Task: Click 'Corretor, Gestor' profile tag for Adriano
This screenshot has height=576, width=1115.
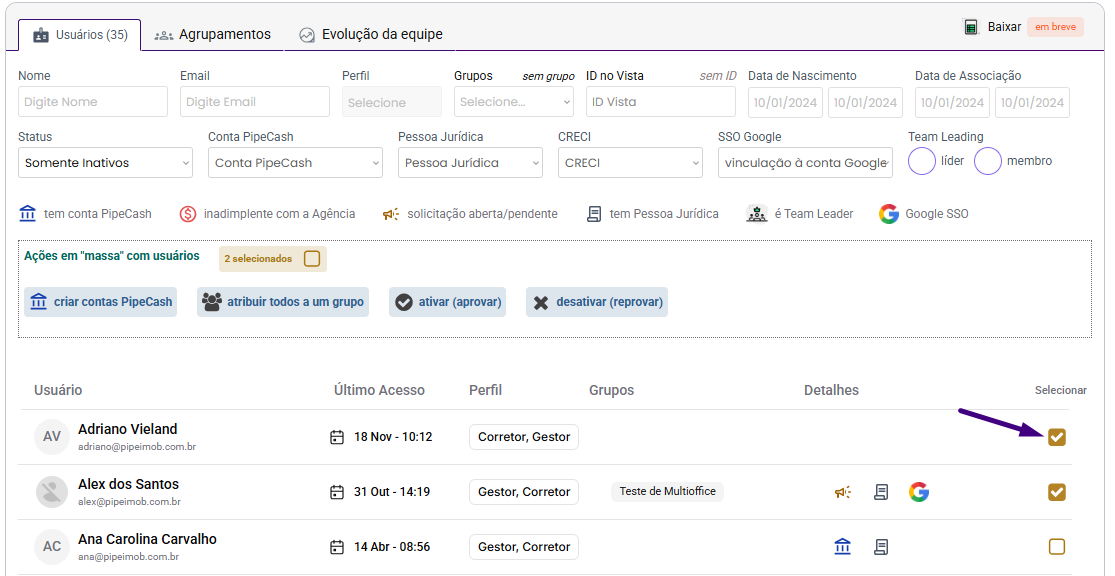Action: pos(524,437)
